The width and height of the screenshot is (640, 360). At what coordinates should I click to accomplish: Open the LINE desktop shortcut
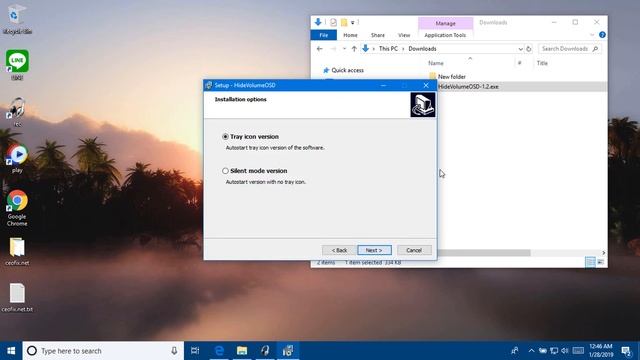click(x=17, y=65)
